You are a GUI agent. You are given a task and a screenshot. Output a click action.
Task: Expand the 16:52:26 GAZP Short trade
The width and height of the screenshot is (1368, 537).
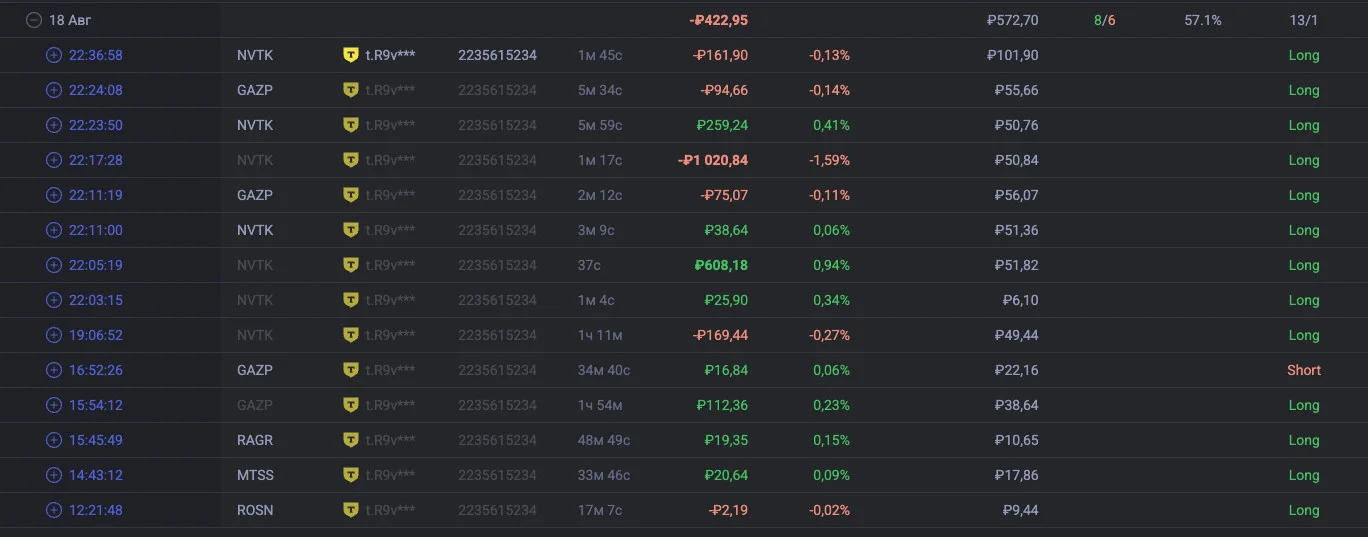(x=54, y=370)
